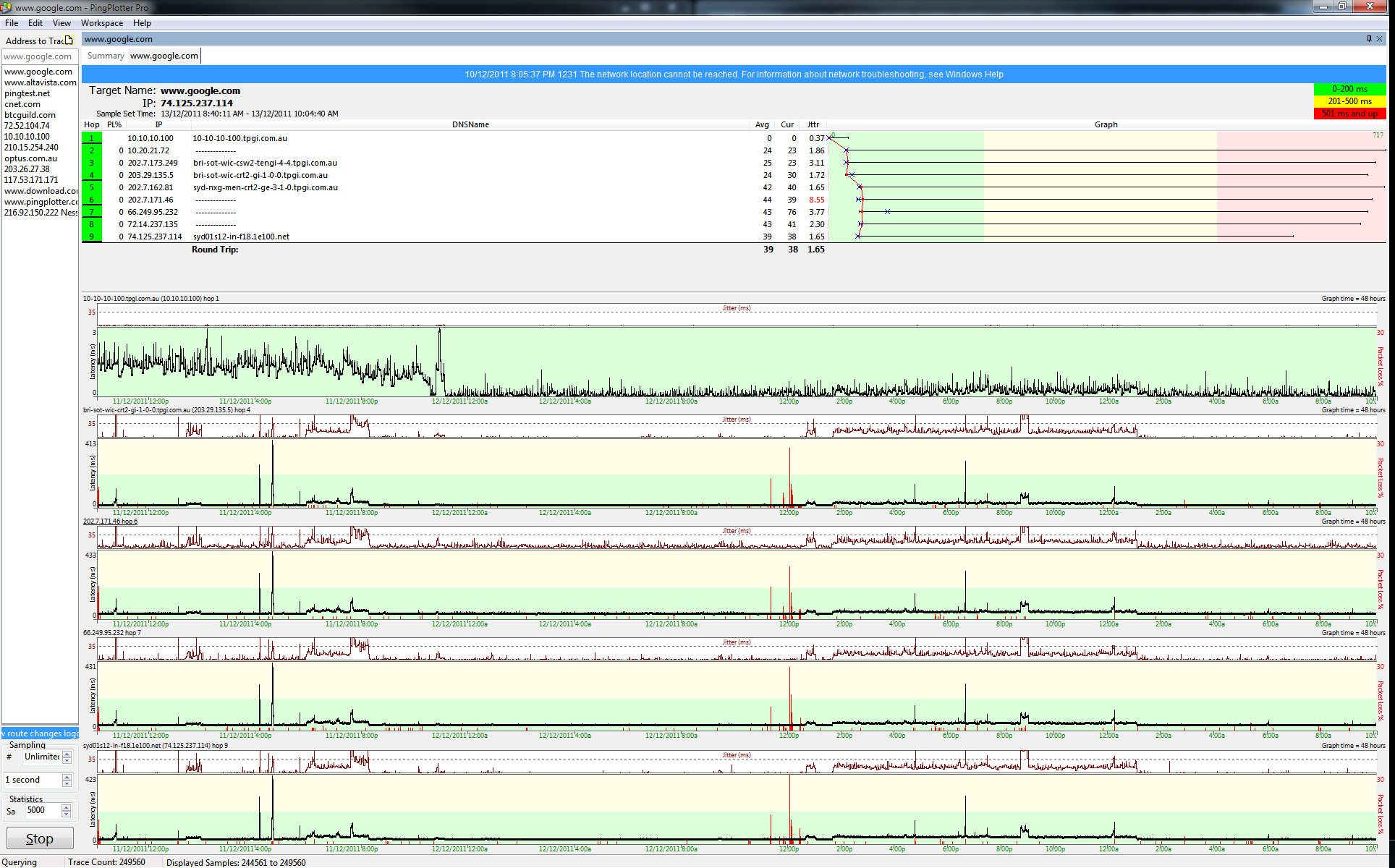Switch to the Summary tab

click(x=106, y=56)
